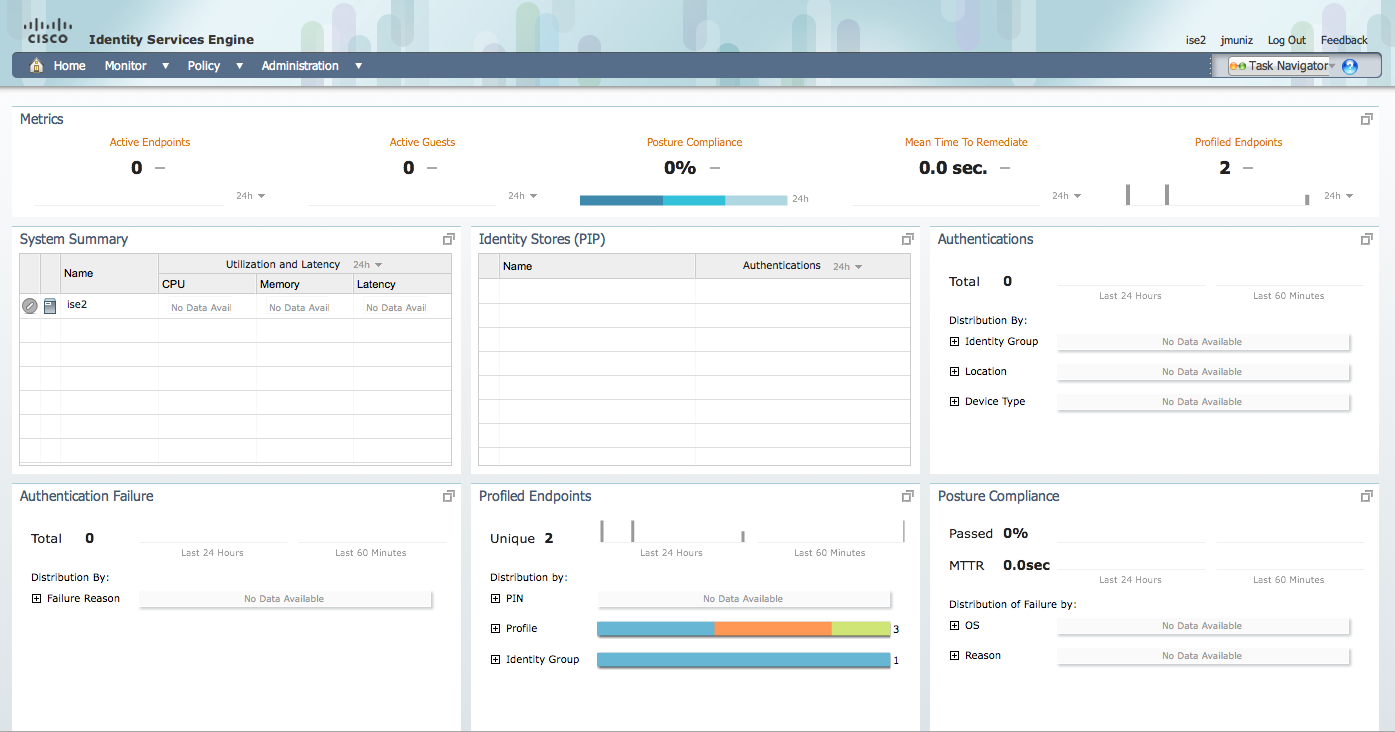Open the help globe icon

(x=1350, y=67)
